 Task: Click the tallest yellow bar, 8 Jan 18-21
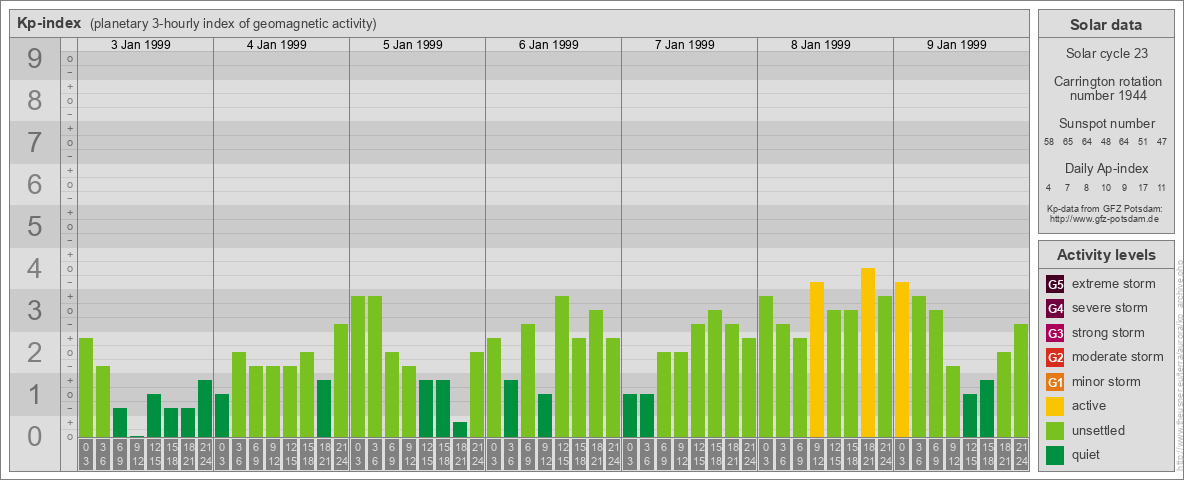pos(868,352)
